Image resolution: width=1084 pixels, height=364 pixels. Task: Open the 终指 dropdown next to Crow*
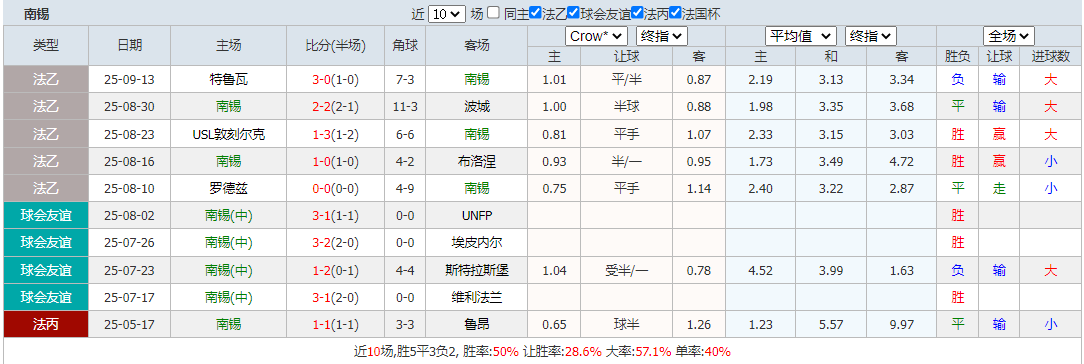point(662,36)
